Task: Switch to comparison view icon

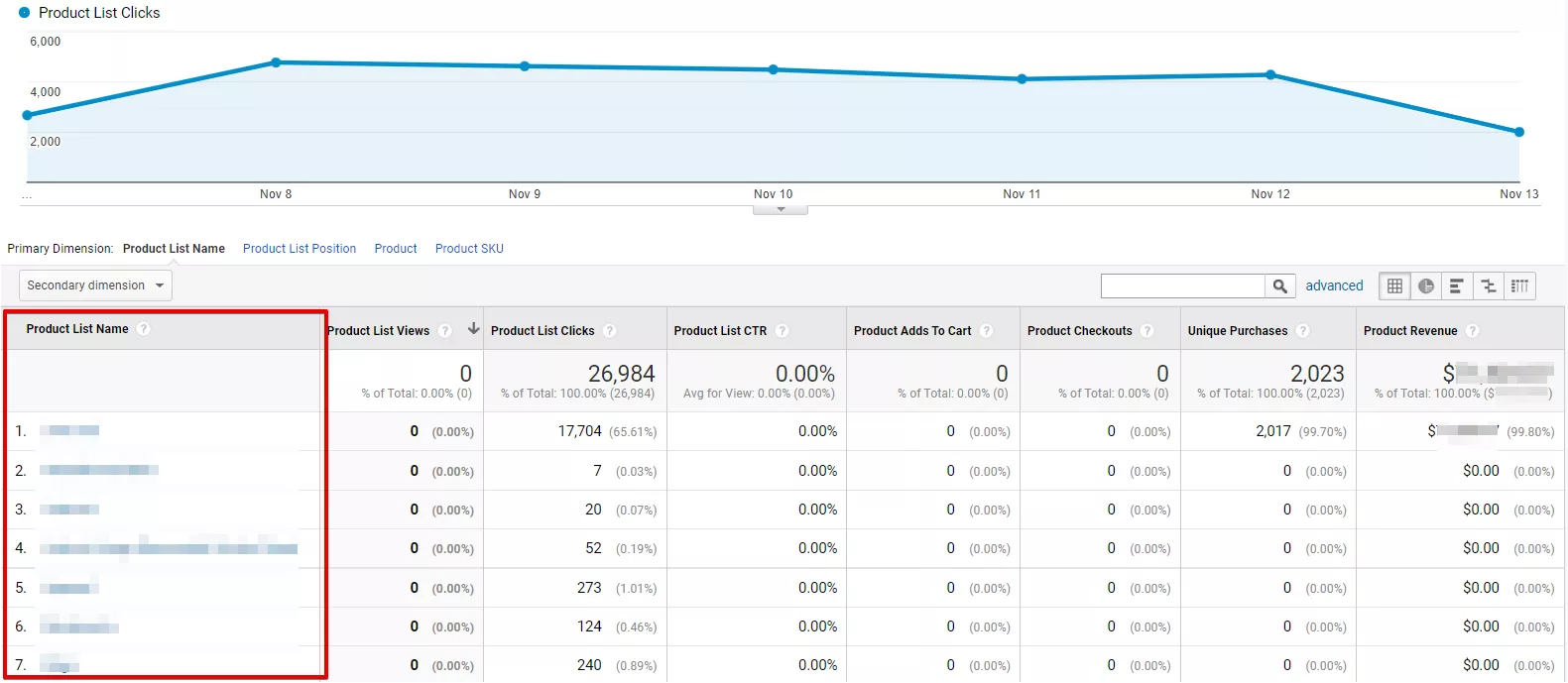Action: [1489, 286]
